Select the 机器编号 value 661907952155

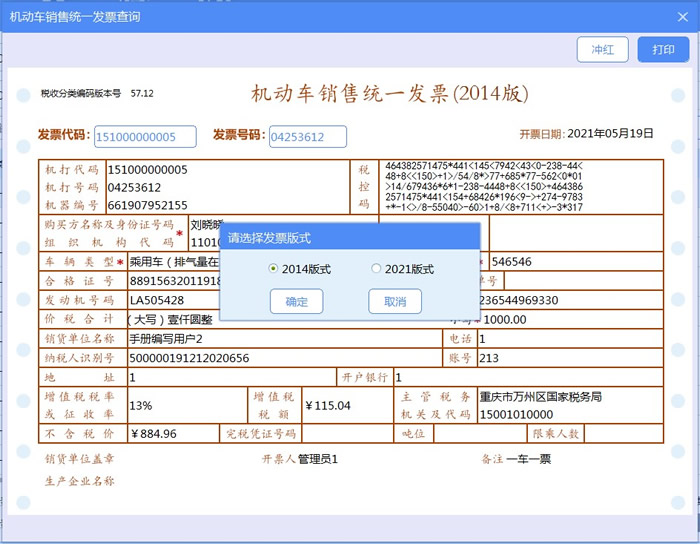[147, 205]
